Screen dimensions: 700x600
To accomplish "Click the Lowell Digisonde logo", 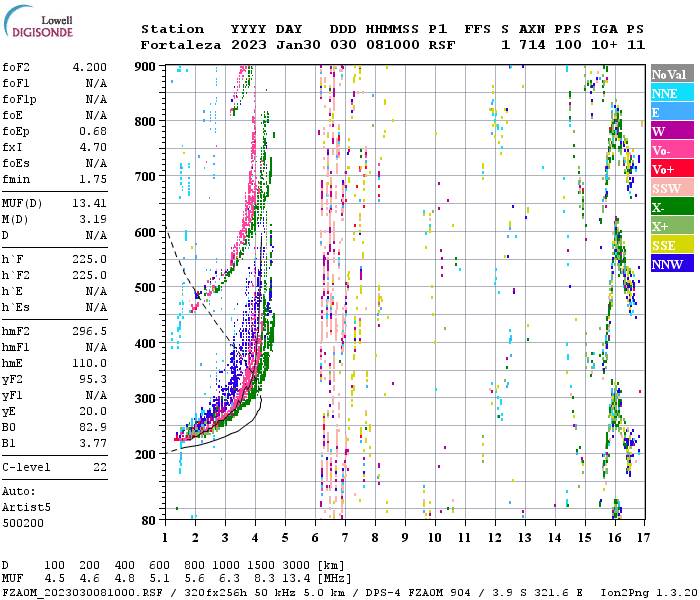I will point(38,22).
